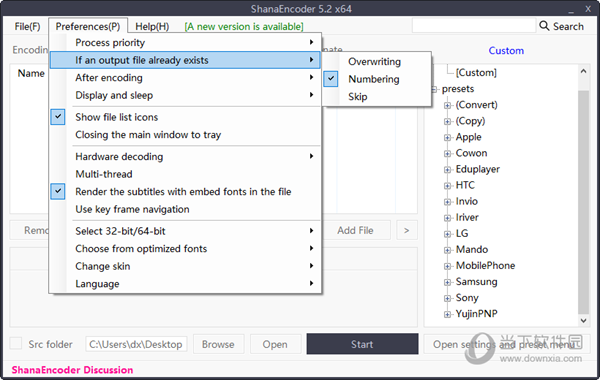Viewport: 600px width, 380px height.
Task: Open the Language submenu
Action: point(186,284)
